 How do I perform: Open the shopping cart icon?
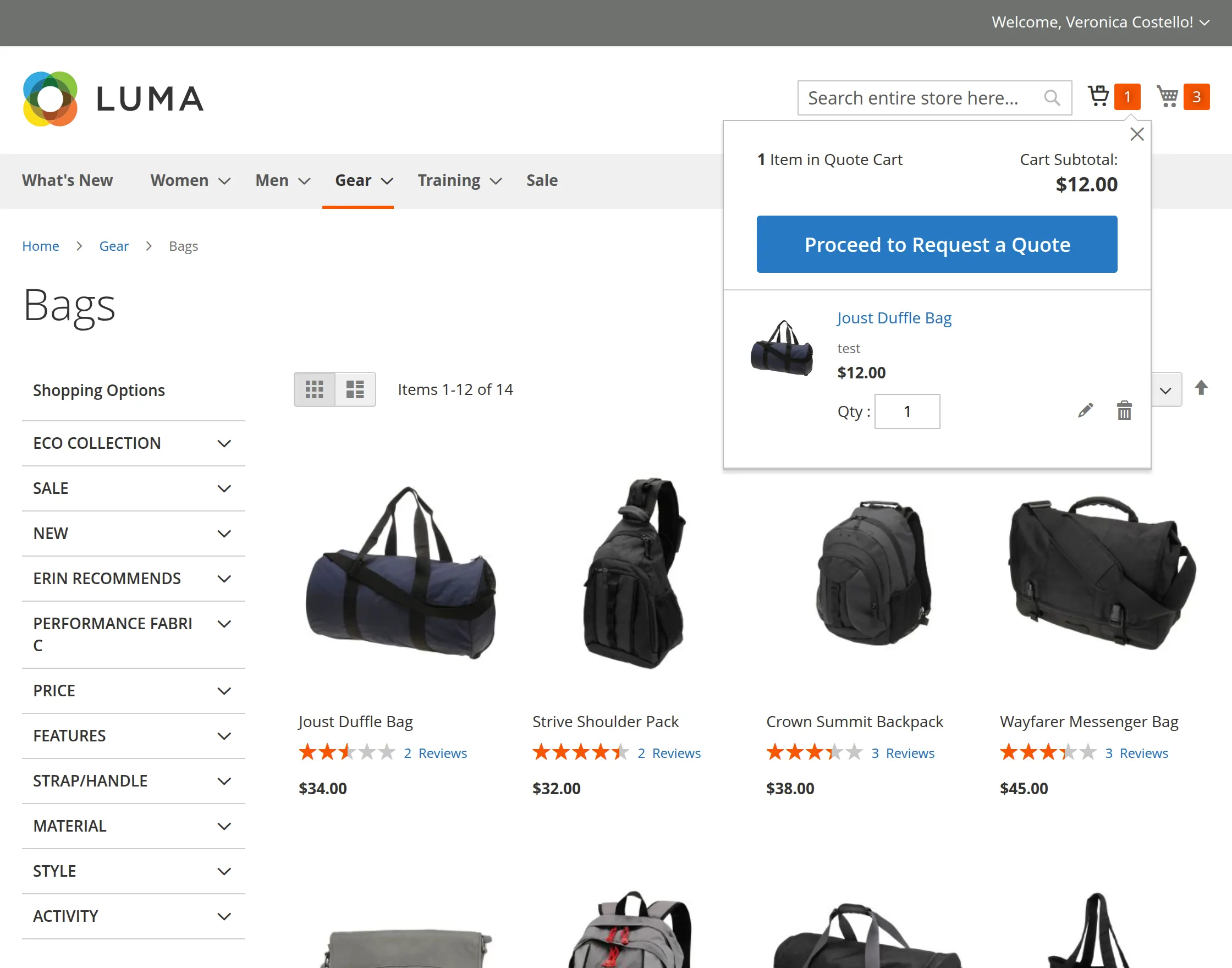1168,96
